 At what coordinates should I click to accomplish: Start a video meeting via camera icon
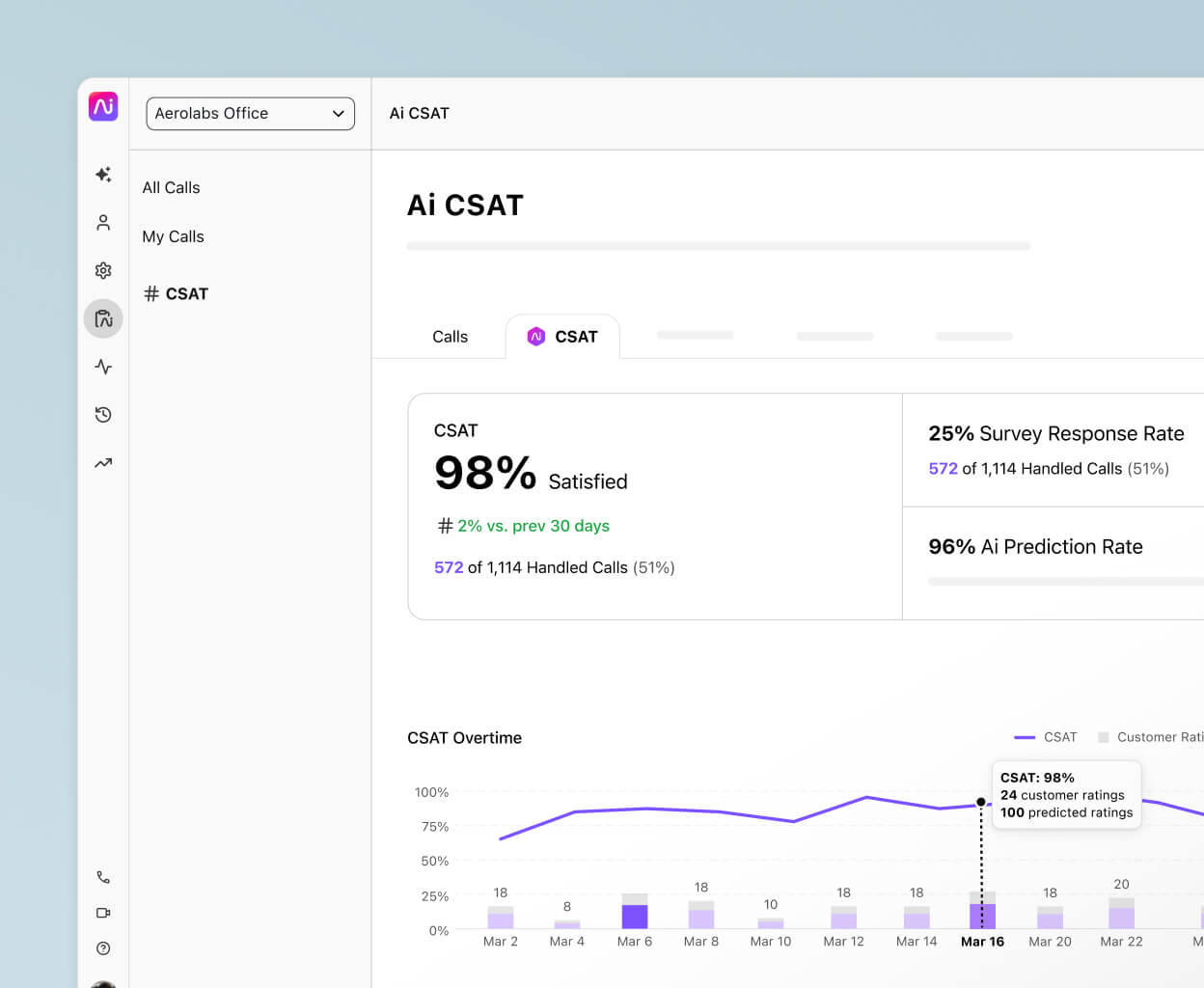click(103, 913)
